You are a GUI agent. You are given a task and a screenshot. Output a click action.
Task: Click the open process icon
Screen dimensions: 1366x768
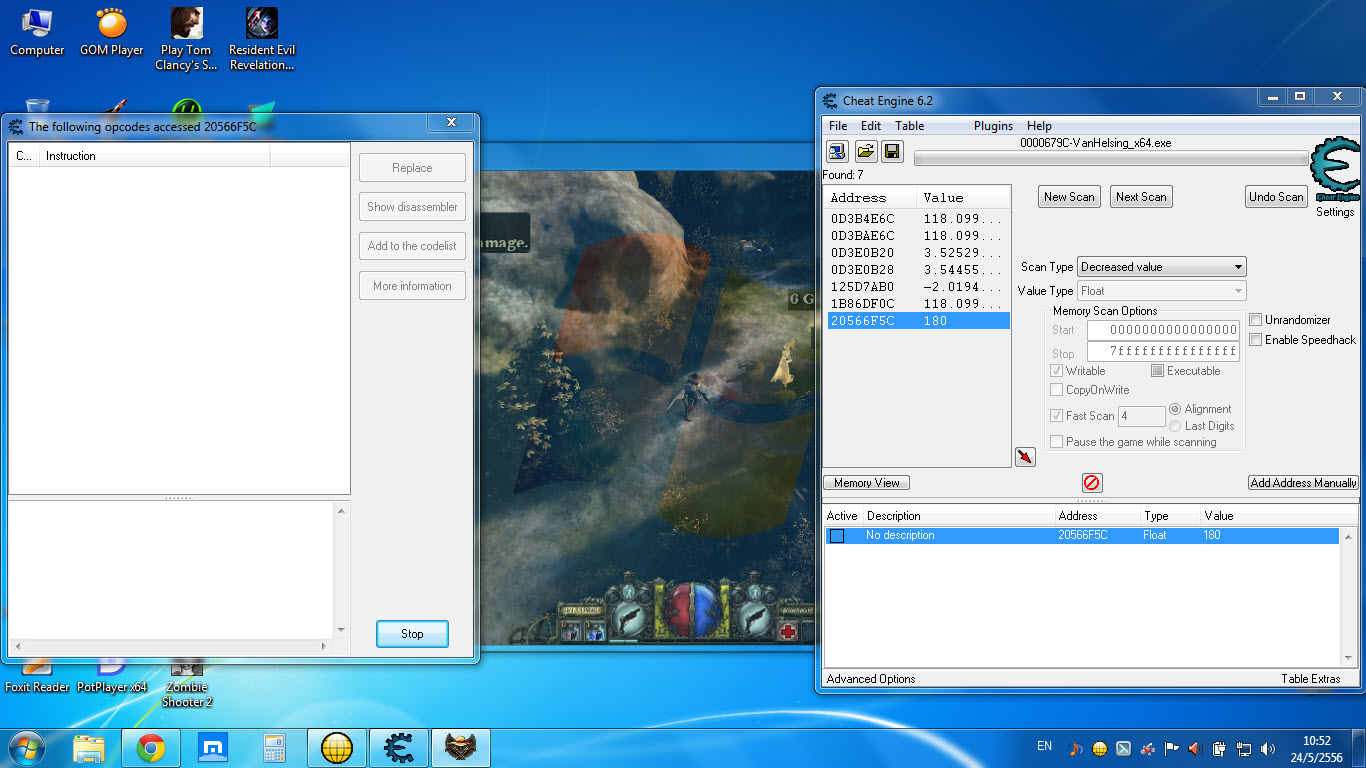(837, 151)
